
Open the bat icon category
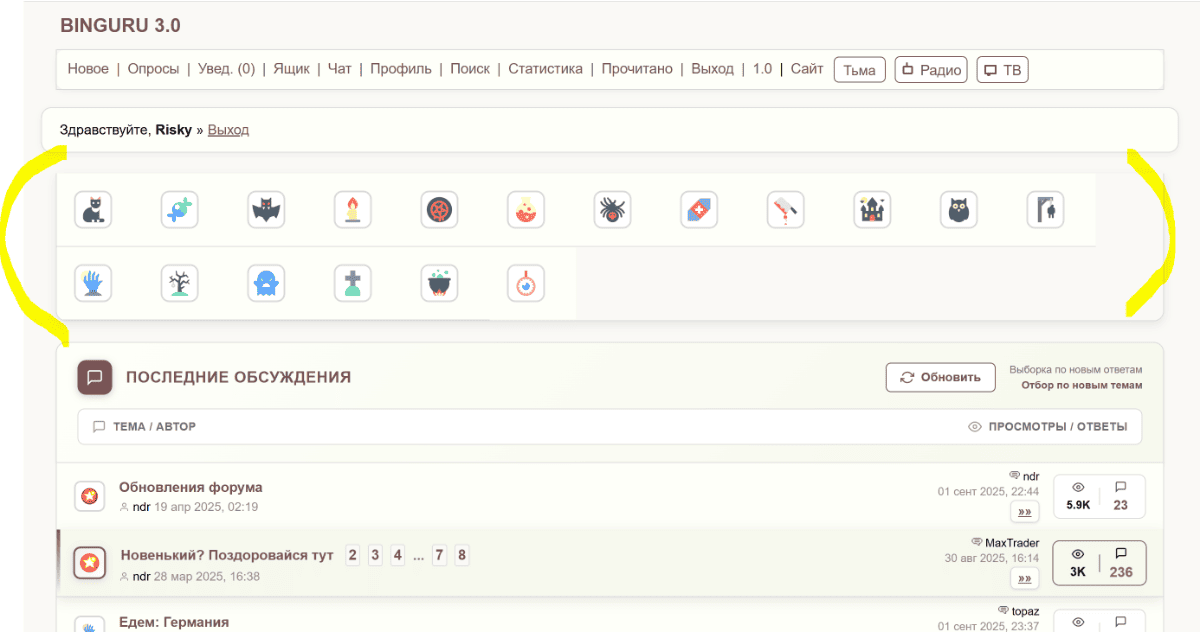[266, 210]
